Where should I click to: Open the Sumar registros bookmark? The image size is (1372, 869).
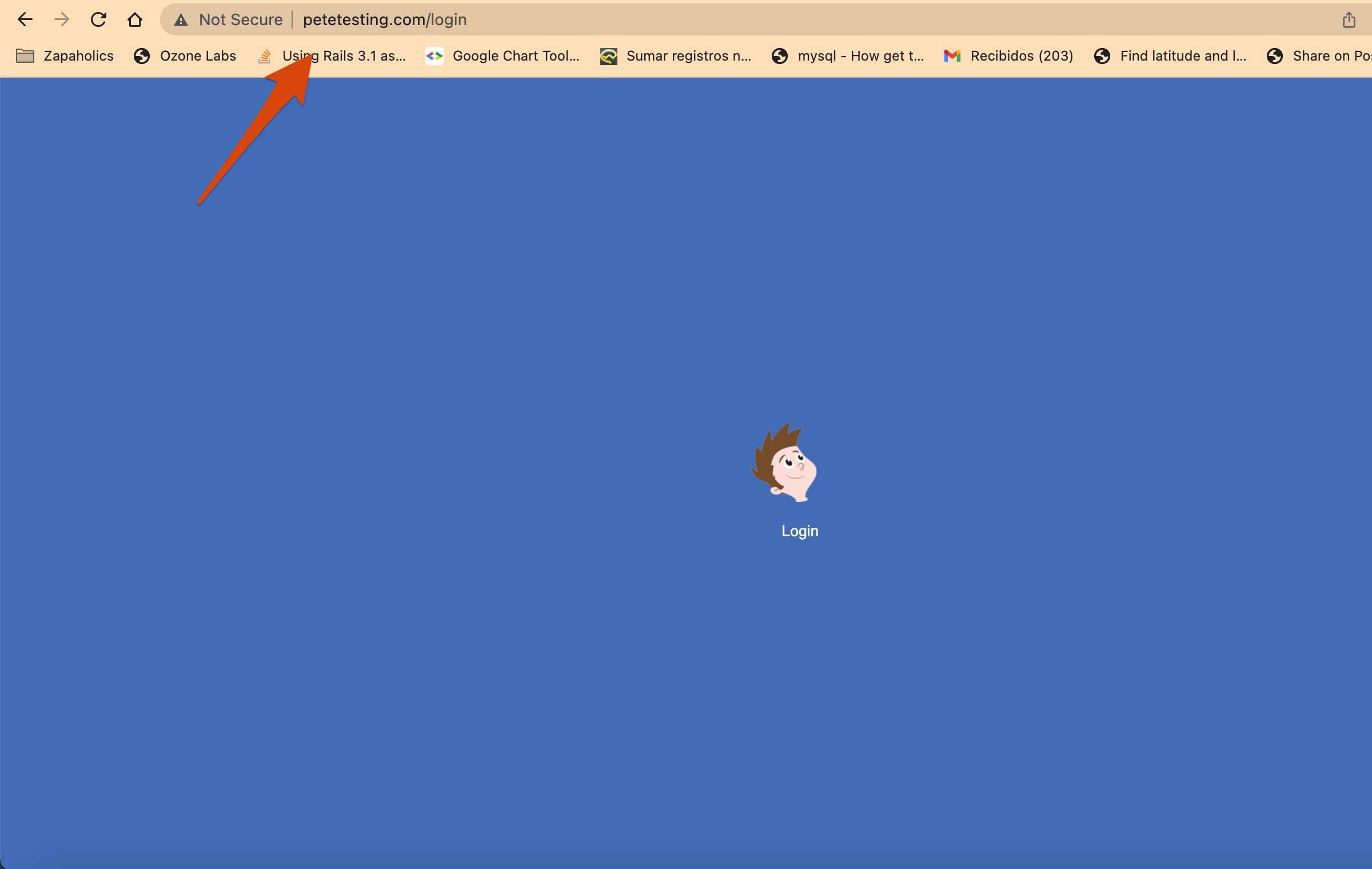pos(676,56)
